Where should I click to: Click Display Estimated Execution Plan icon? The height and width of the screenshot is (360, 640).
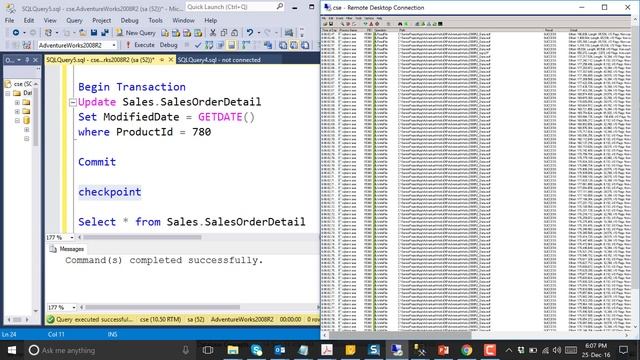point(209,45)
